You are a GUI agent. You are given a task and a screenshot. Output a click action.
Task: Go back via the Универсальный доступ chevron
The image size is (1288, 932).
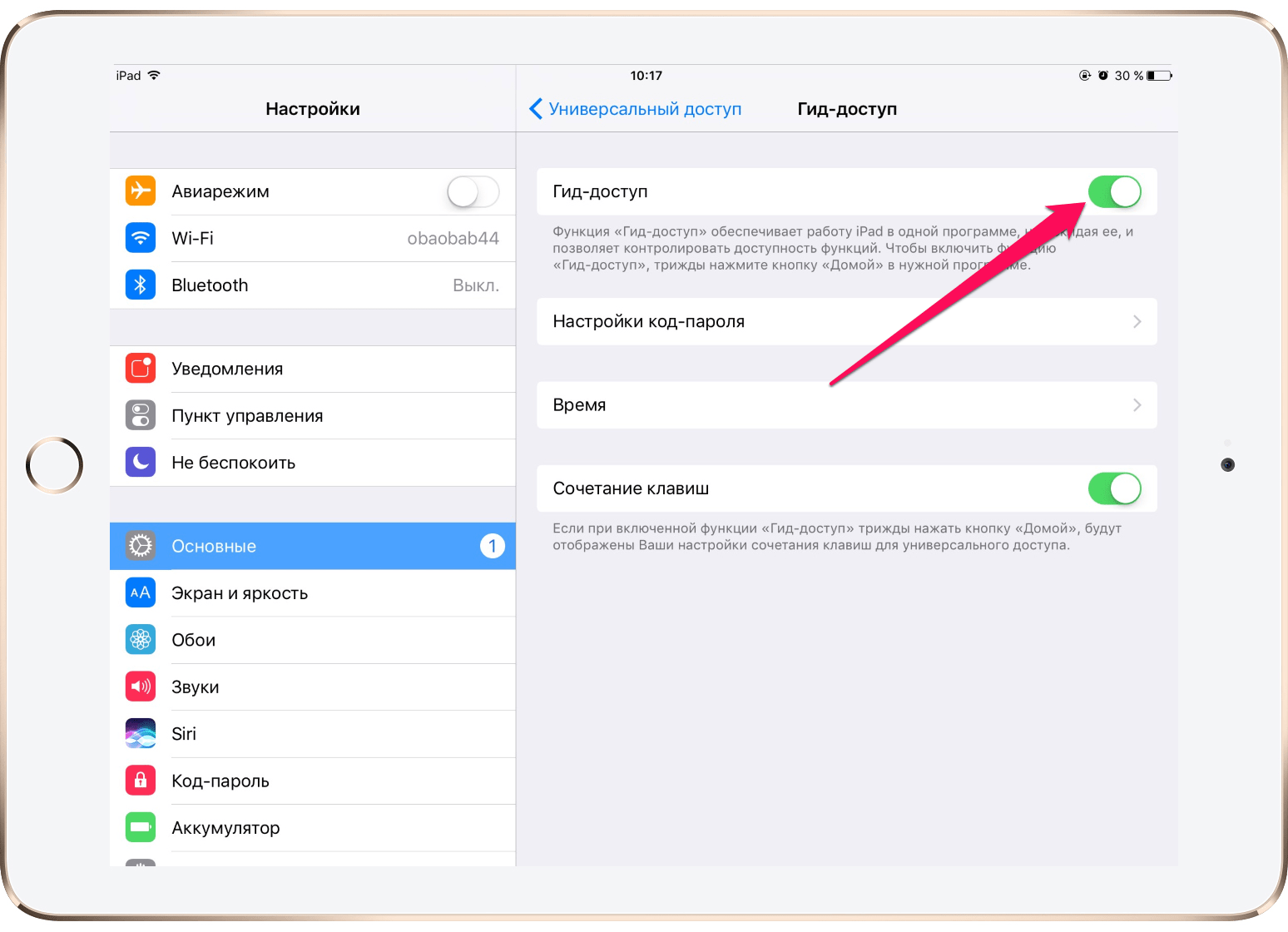537,109
